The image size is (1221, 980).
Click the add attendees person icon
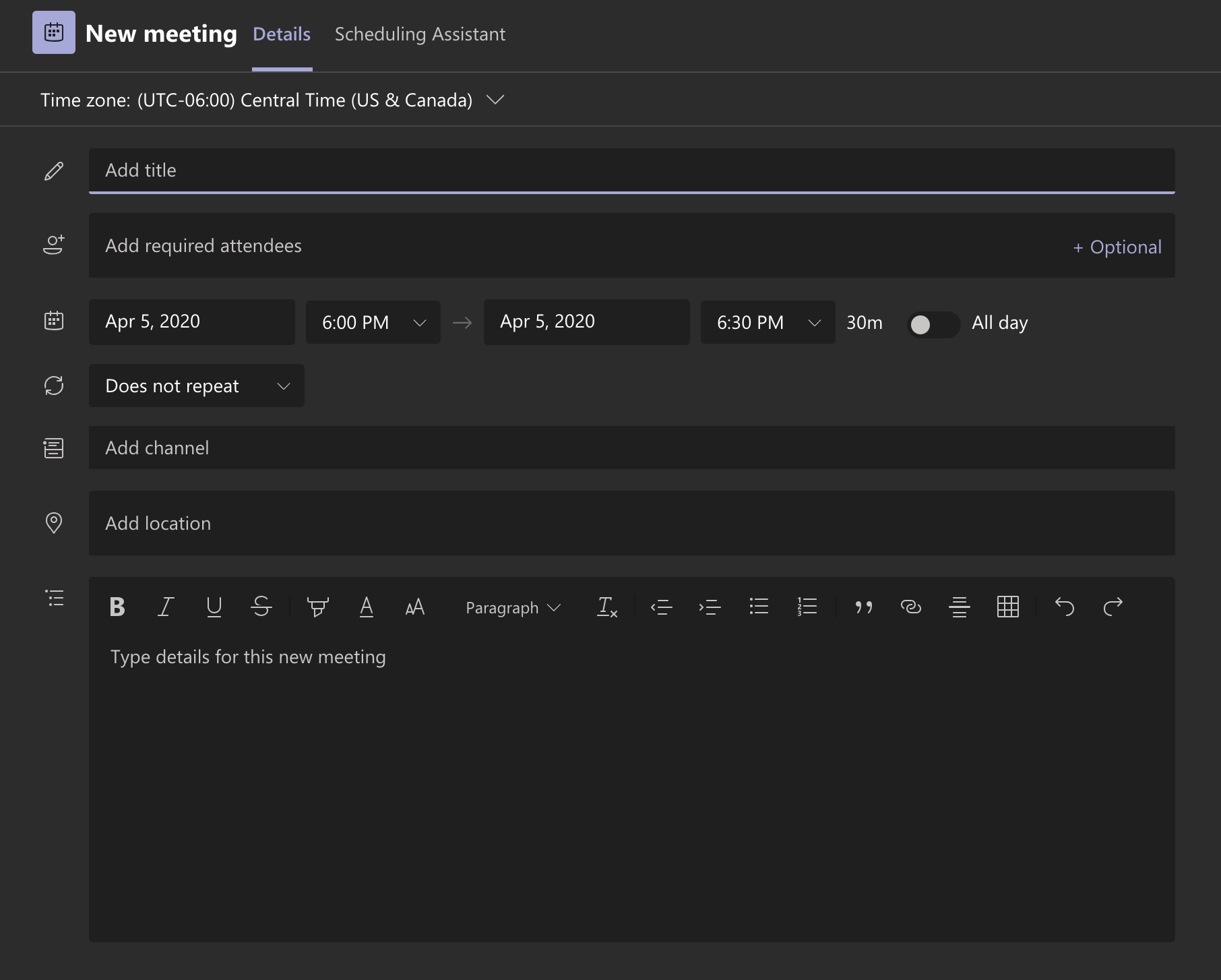pos(54,245)
